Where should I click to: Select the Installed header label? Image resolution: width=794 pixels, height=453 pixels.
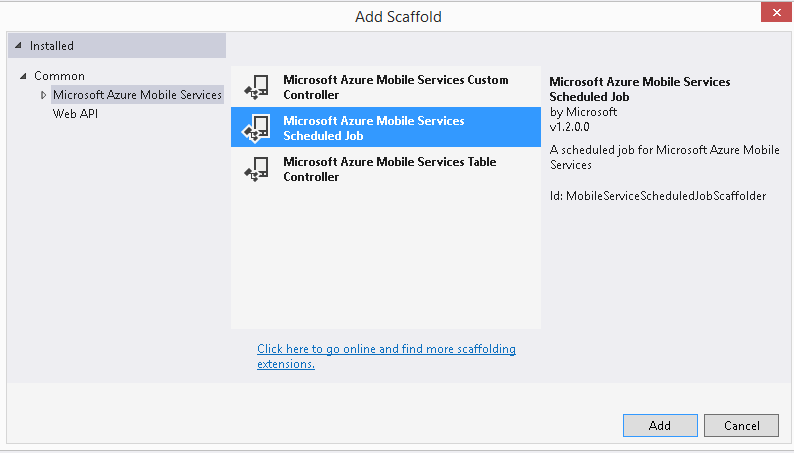pyautogui.click(x=52, y=46)
